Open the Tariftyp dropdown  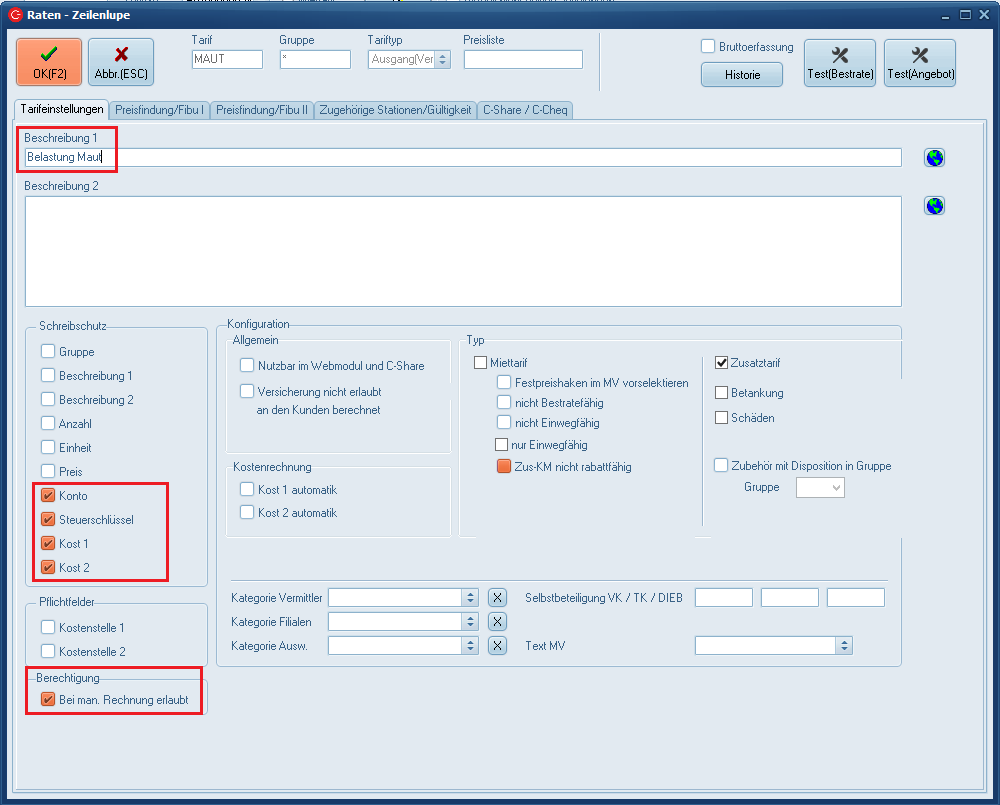pos(442,60)
